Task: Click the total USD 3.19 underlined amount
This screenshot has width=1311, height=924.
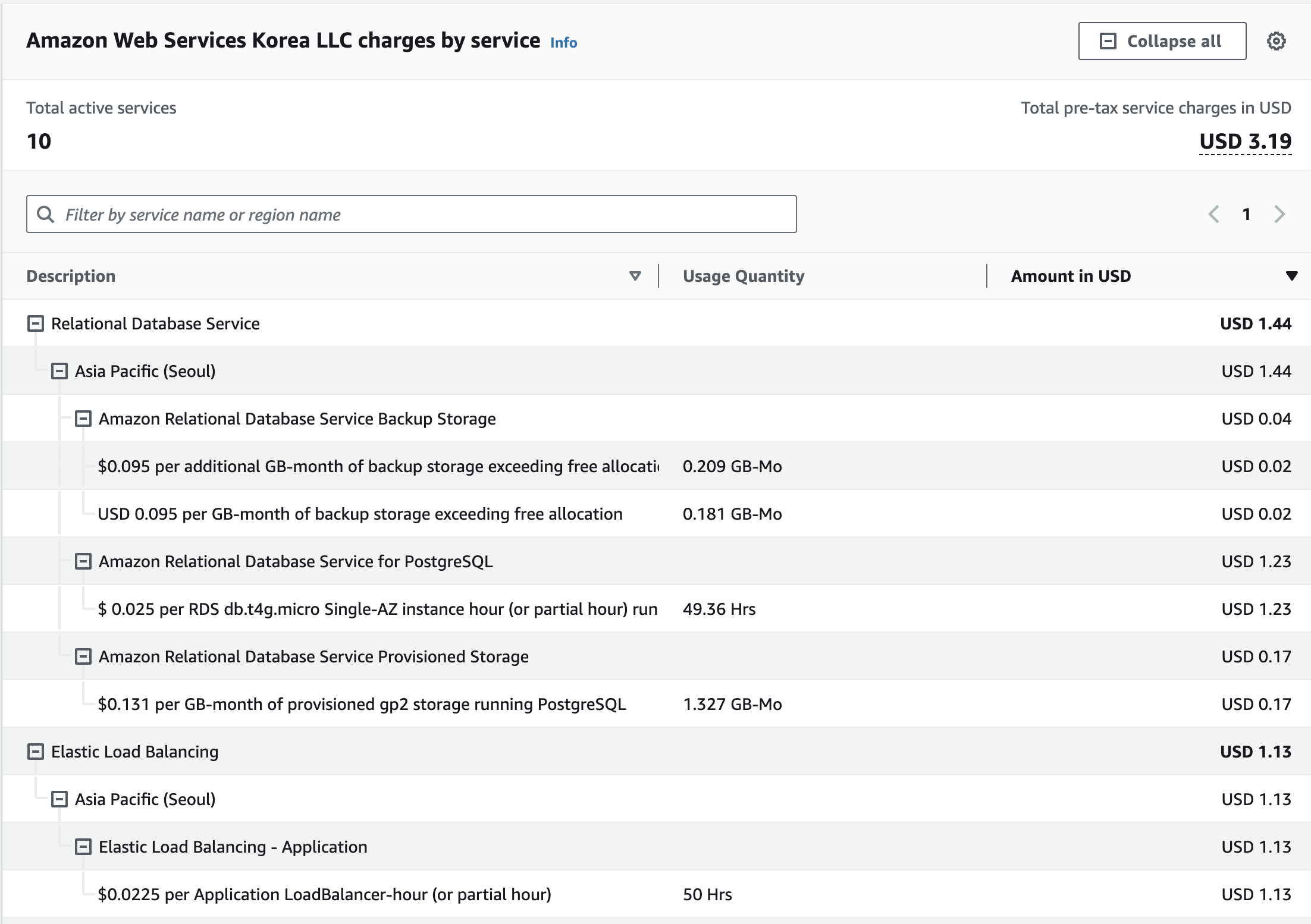Action: coord(1245,142)
